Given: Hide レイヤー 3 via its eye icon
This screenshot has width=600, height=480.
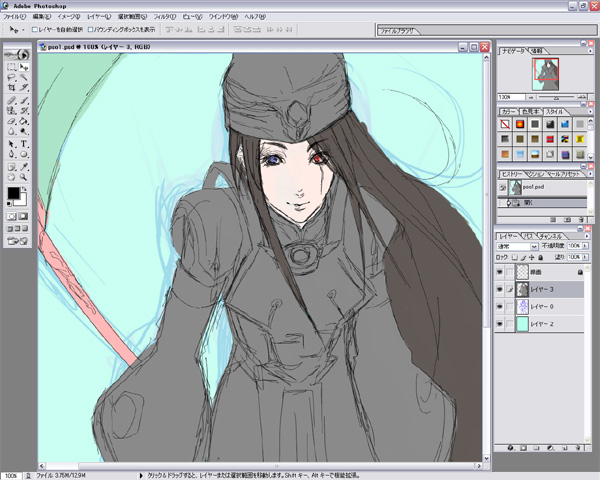Looking at the screenshot, I should pos(499,289).
